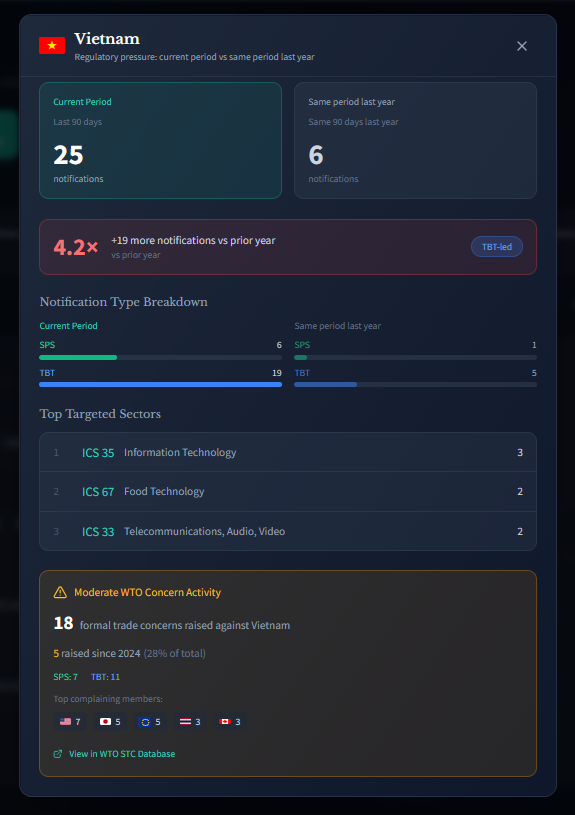The height and width of the screenshot is (815, 575).
Task: Click the 'TBT: 11' label
Action: point(106,677)
